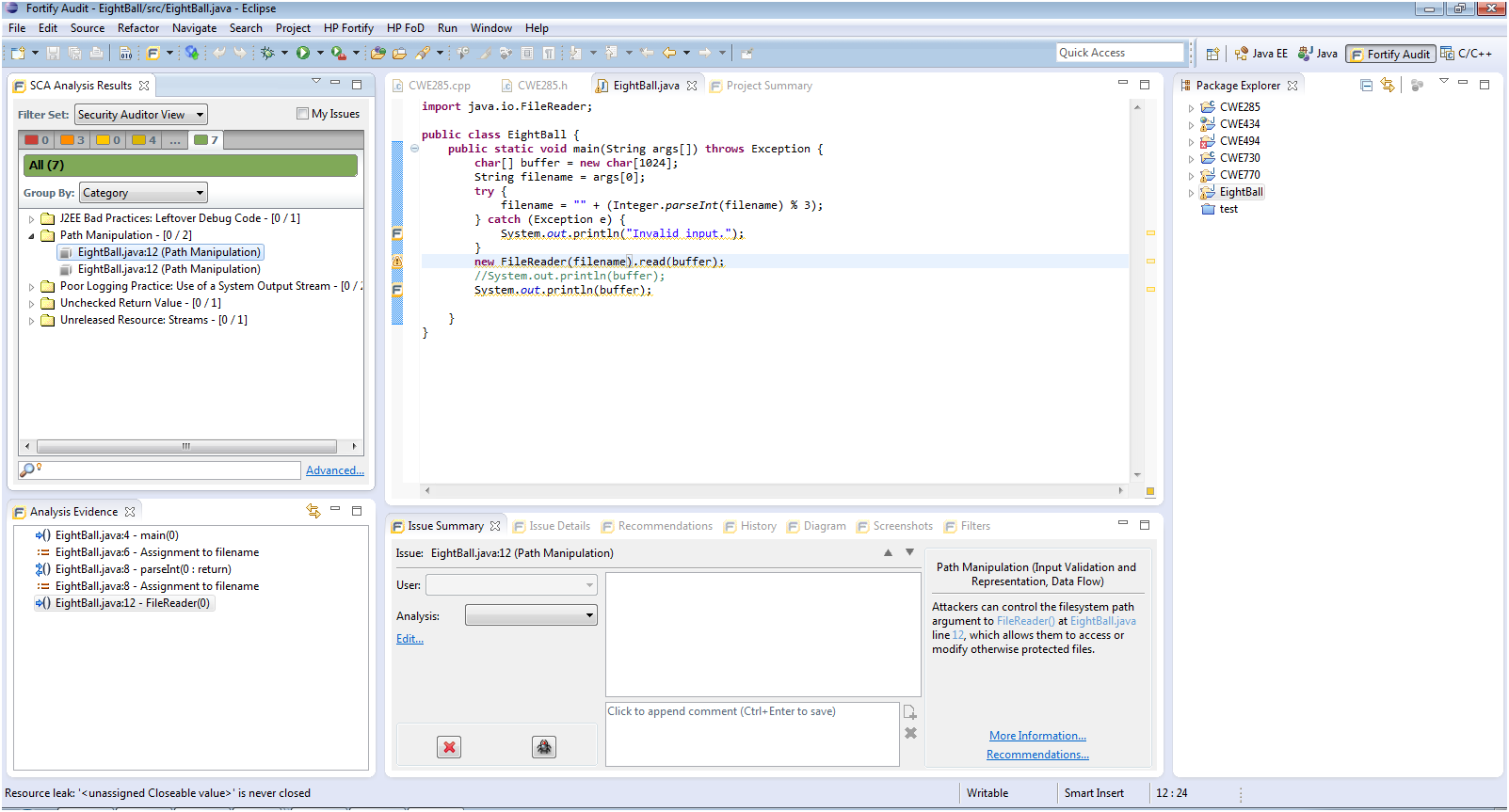Screen dimensions: 1509x812
Task: Click the green All (7) bar
Action: 190,166
